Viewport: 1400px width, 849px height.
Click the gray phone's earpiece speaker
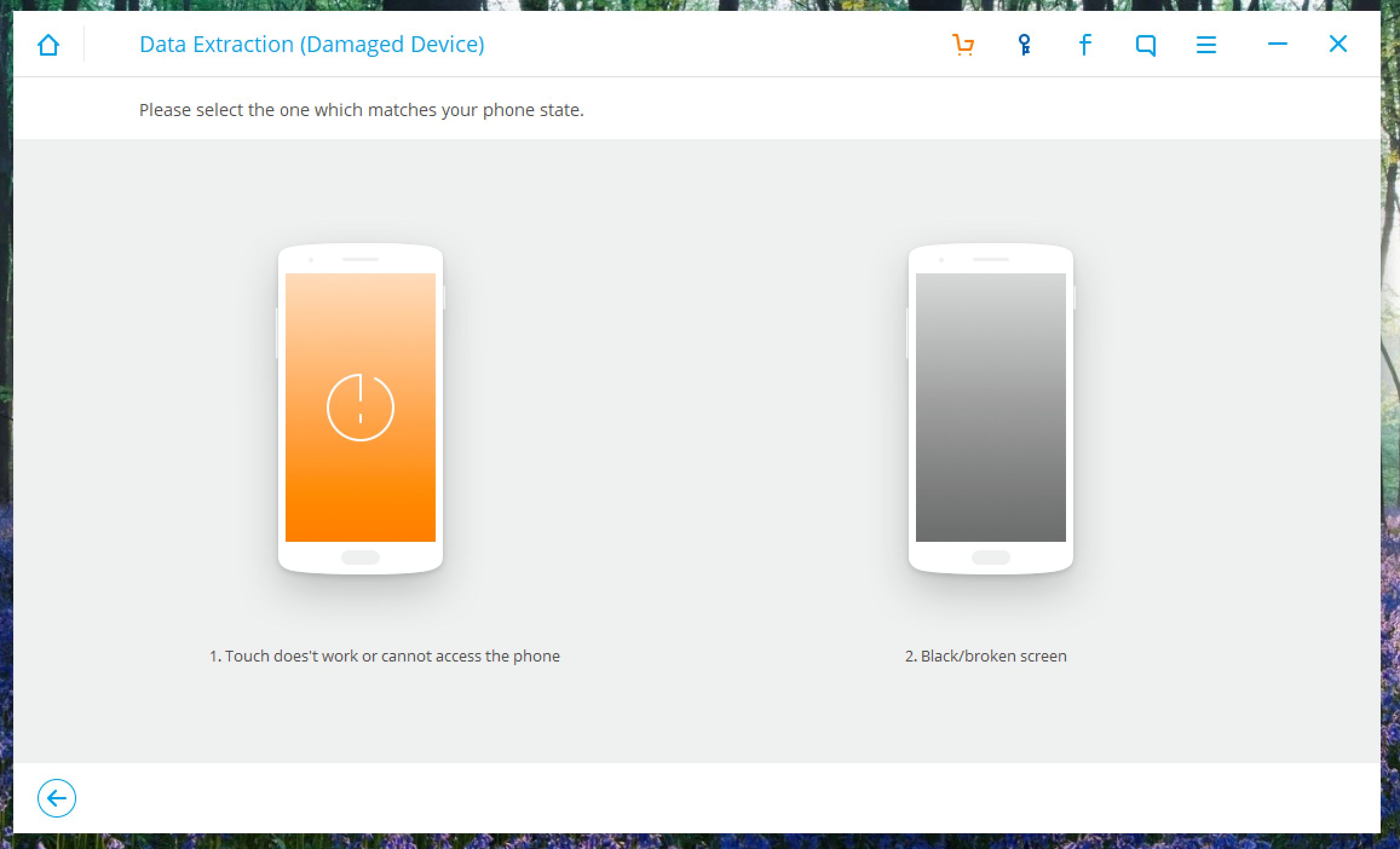click(x=991, y=259)
